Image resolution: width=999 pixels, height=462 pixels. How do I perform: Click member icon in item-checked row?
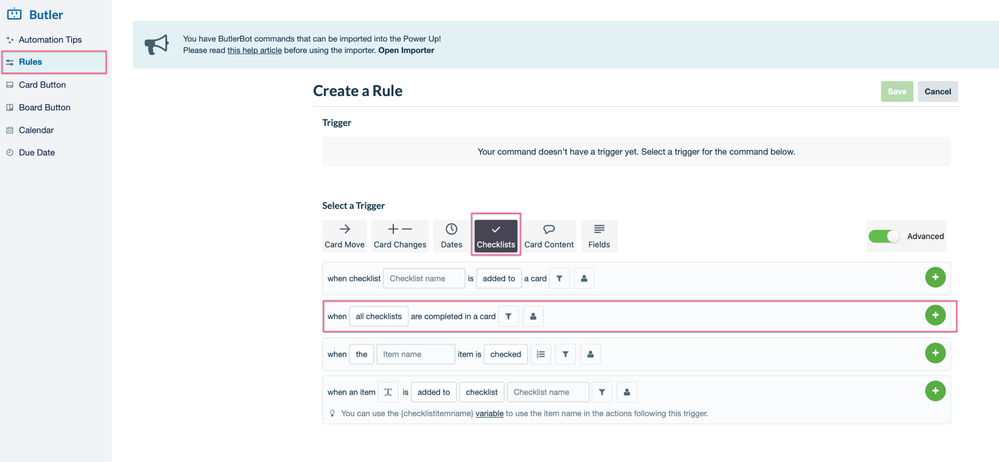[590, 354]
